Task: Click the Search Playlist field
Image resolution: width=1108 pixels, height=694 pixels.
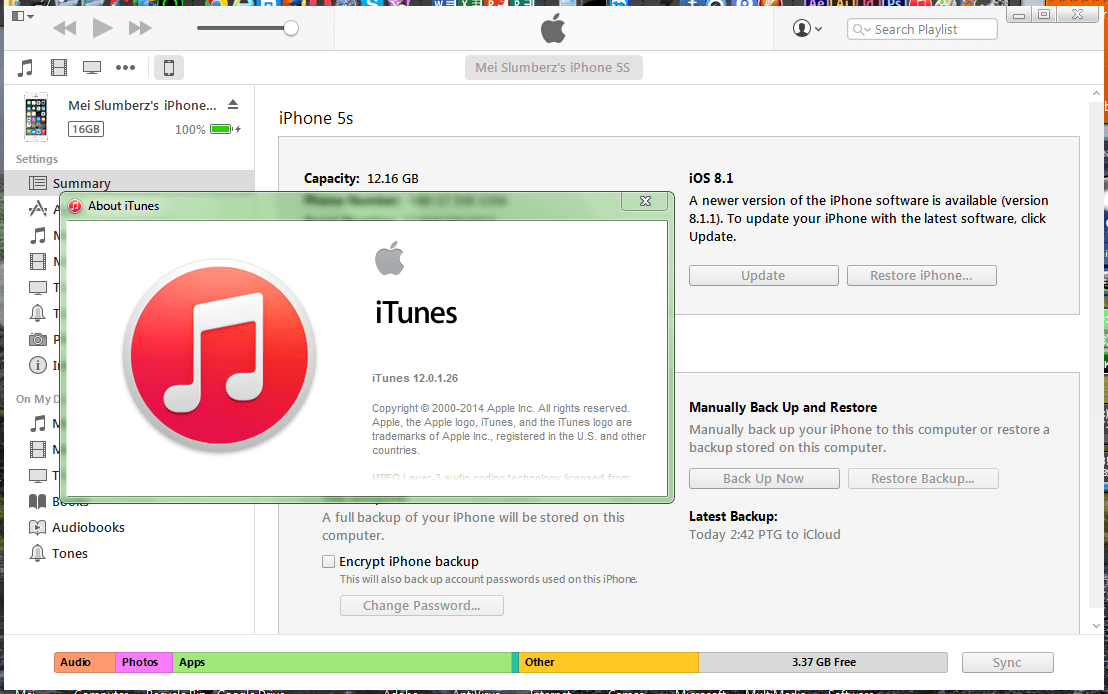Action: pyautogui.click(x=922, y=29)
